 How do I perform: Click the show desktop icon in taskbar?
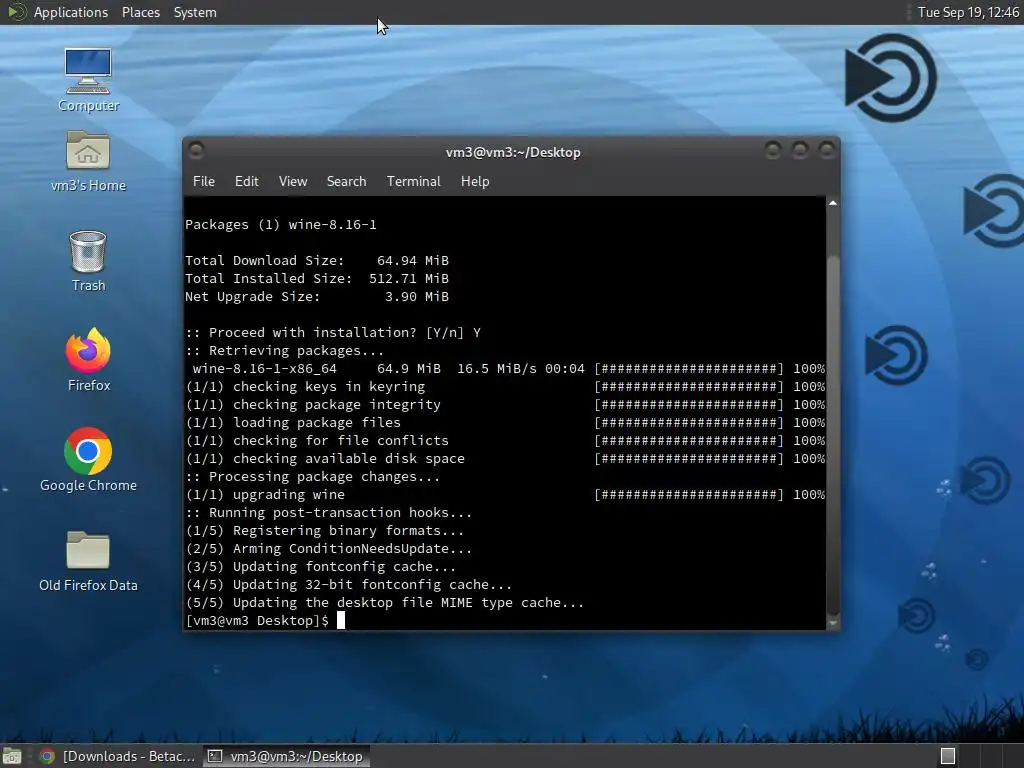[x=12, y=756]
